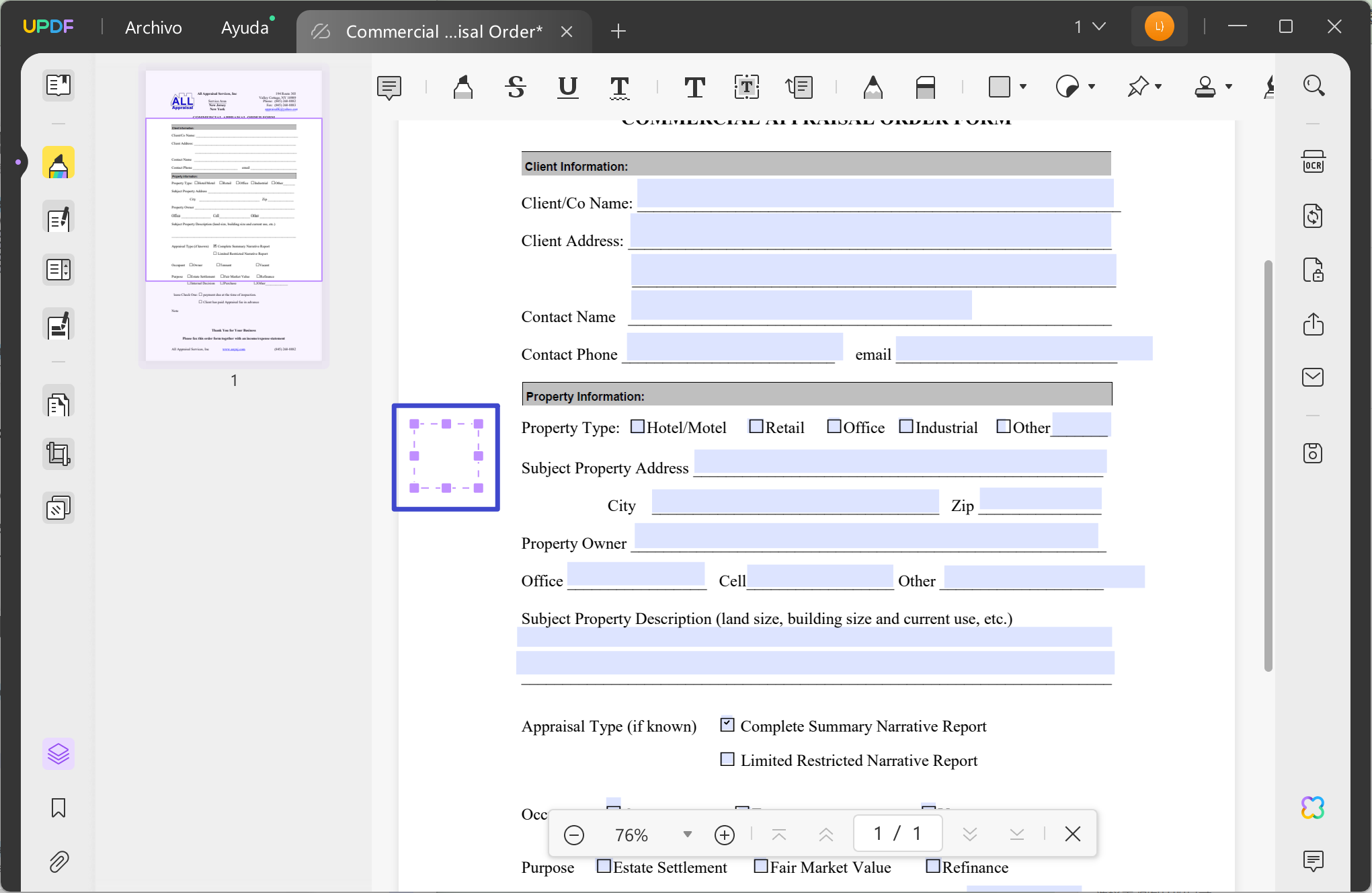
Task: Open the Form preparation tool in sidebar
Action: click(58, 270)
